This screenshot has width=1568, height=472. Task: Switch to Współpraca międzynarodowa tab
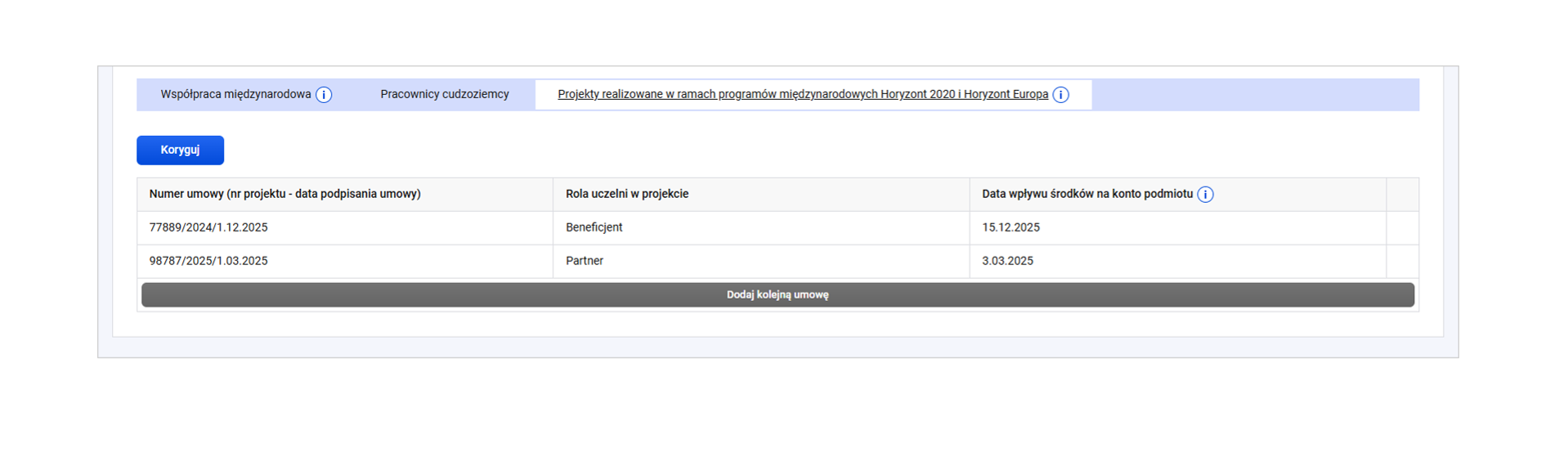[x=235, y=95]
